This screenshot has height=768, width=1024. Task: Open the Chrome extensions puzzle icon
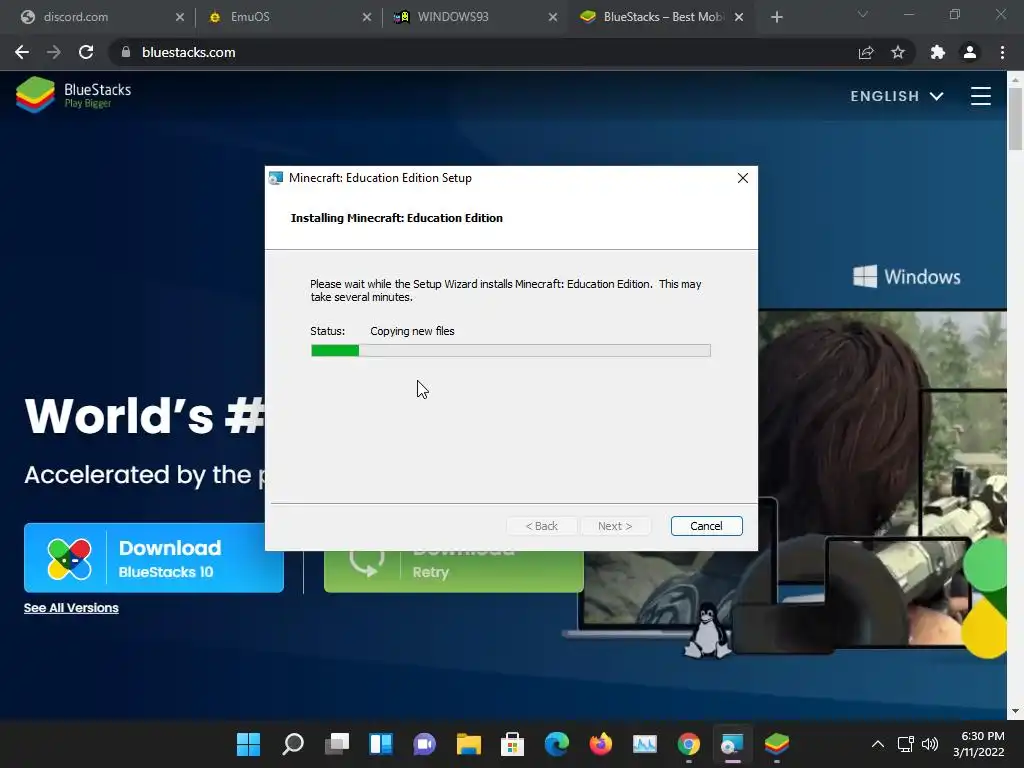[x=938, y=52]
